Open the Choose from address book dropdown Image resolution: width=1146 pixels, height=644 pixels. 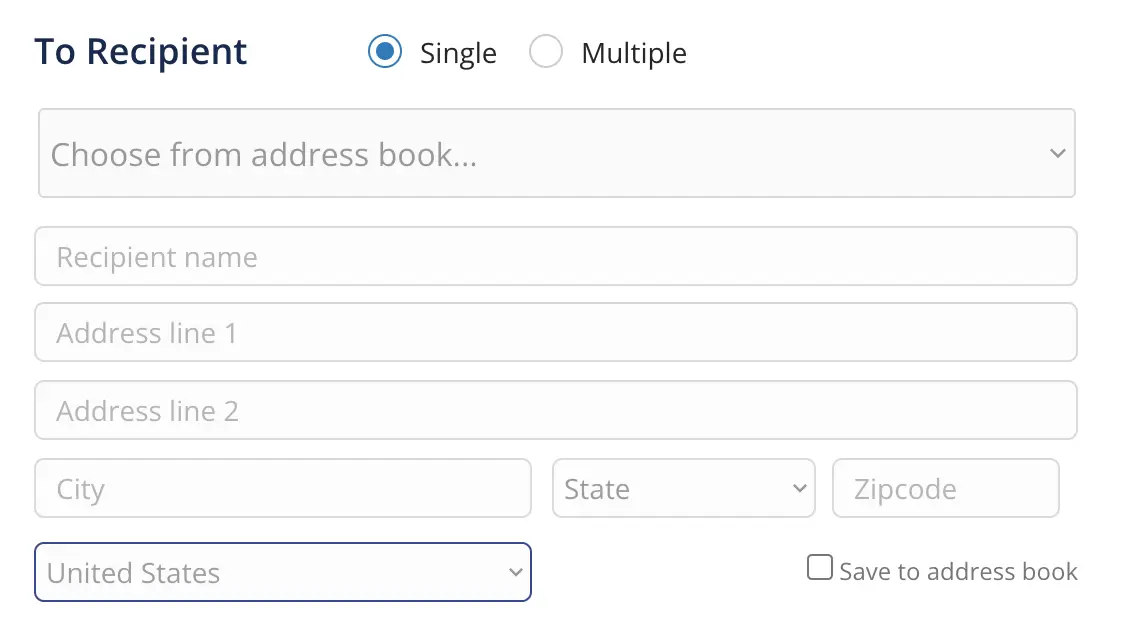(x=556, y=153)
